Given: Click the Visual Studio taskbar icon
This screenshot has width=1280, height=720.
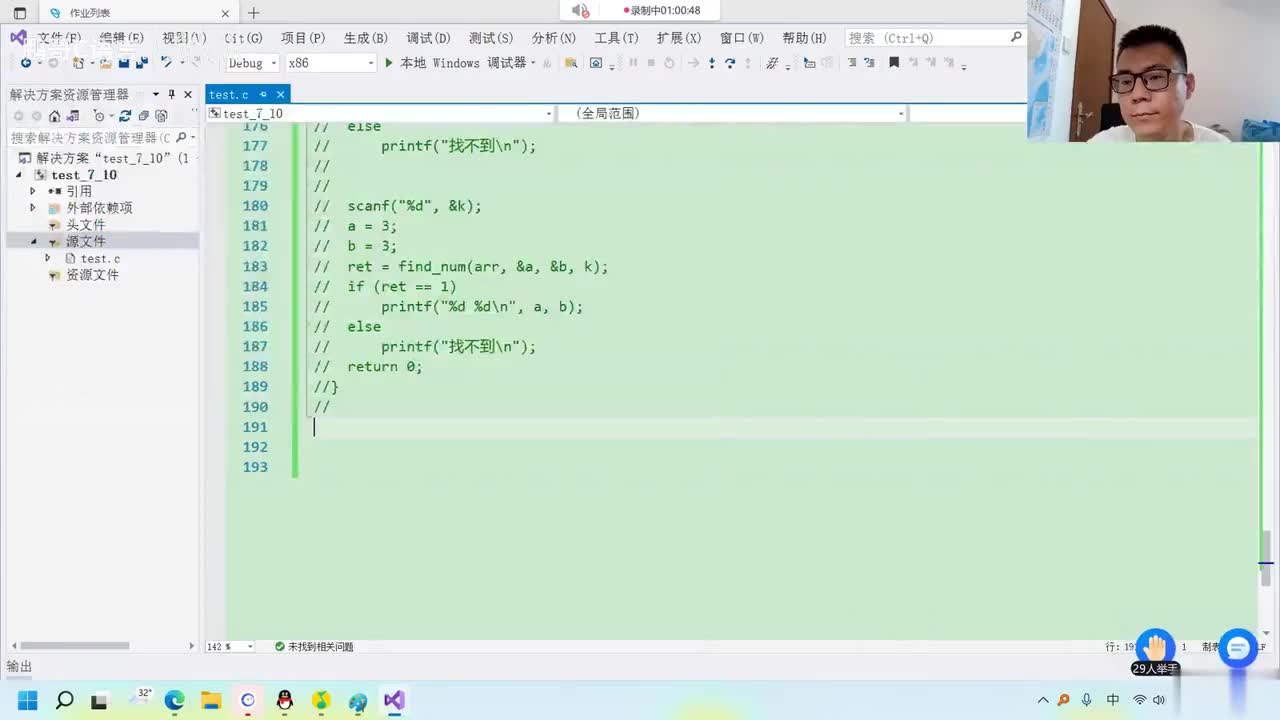Looking at the screenshot, I should [394, 700].
